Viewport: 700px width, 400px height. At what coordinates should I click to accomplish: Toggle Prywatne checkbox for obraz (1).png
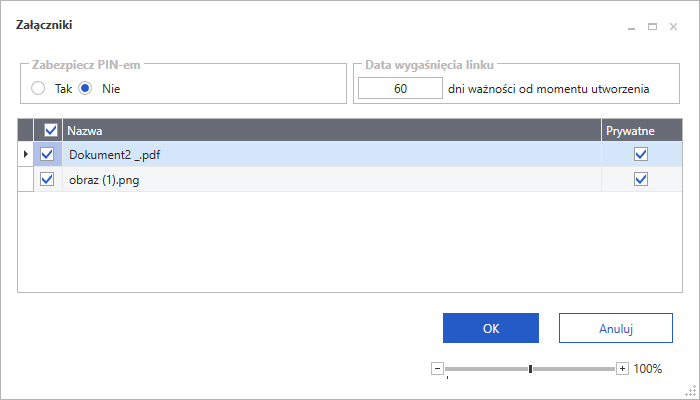click(641, 179)
